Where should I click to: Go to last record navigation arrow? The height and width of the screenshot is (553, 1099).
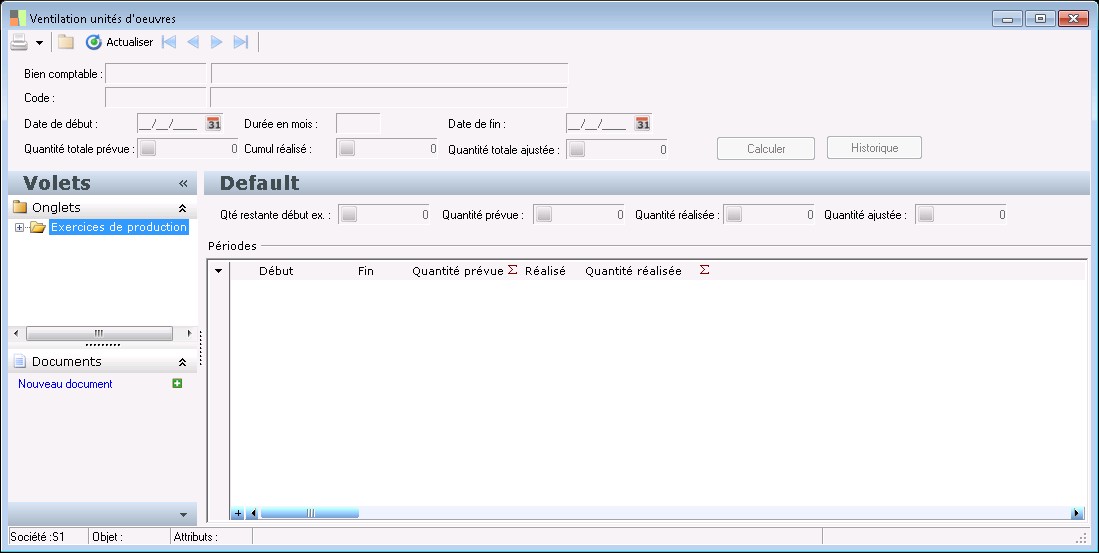pyautogui.click(x=240, y=42)
